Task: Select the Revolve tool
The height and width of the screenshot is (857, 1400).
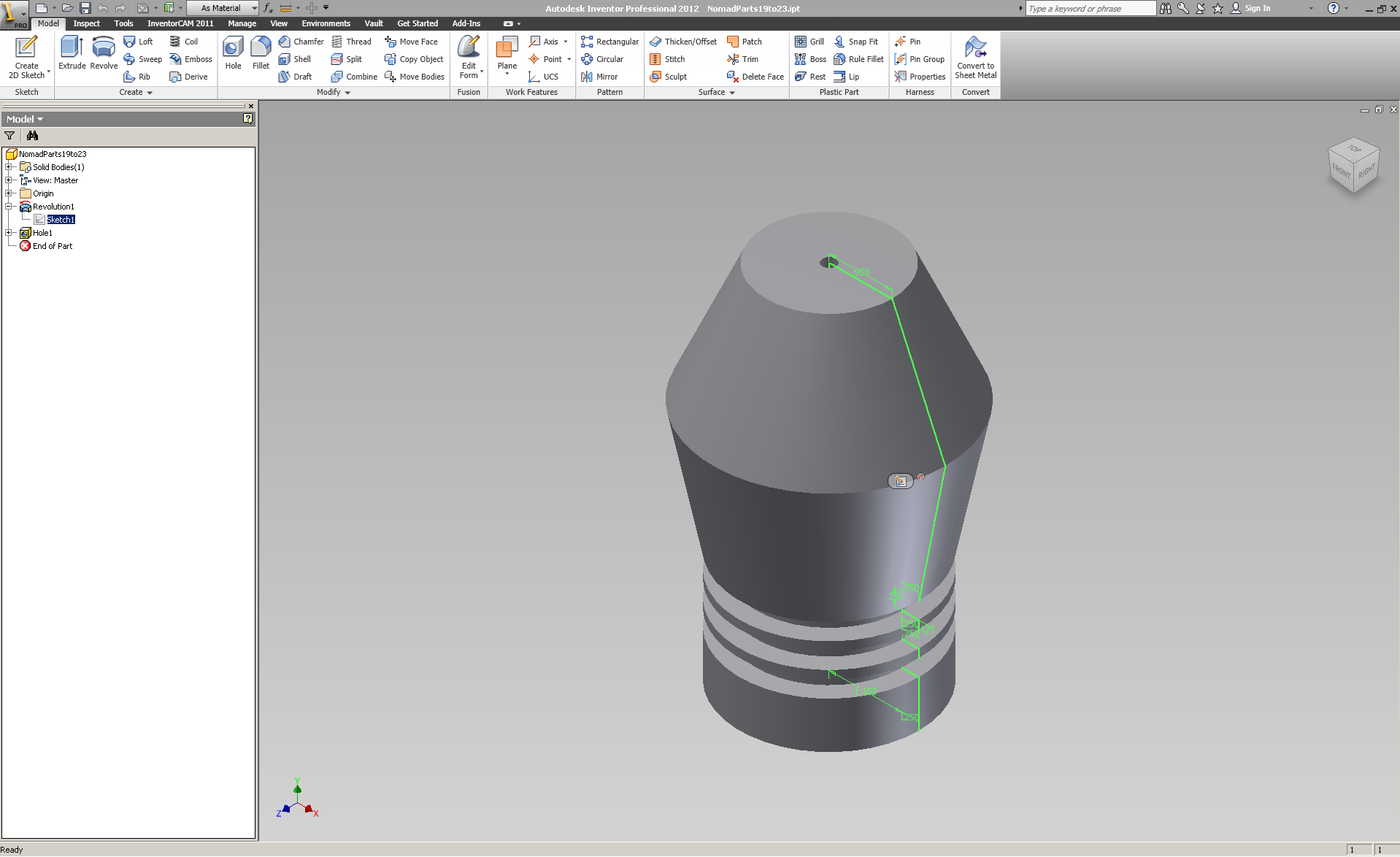Action: pos(104,53)
